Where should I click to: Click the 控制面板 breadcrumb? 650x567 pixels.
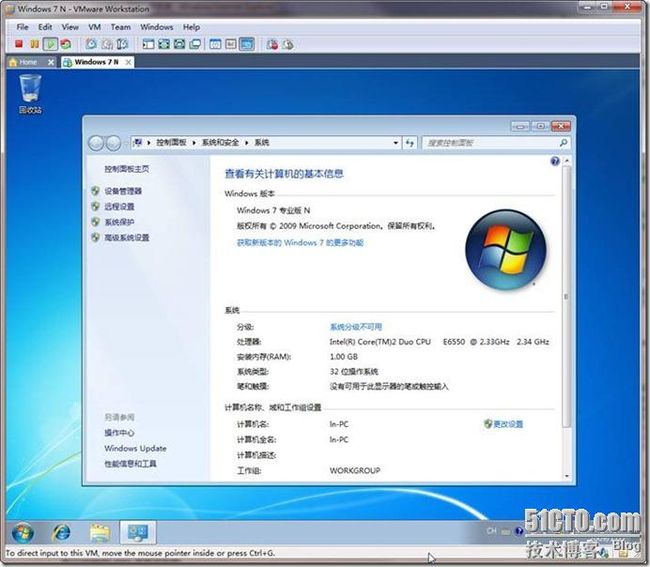171,143
